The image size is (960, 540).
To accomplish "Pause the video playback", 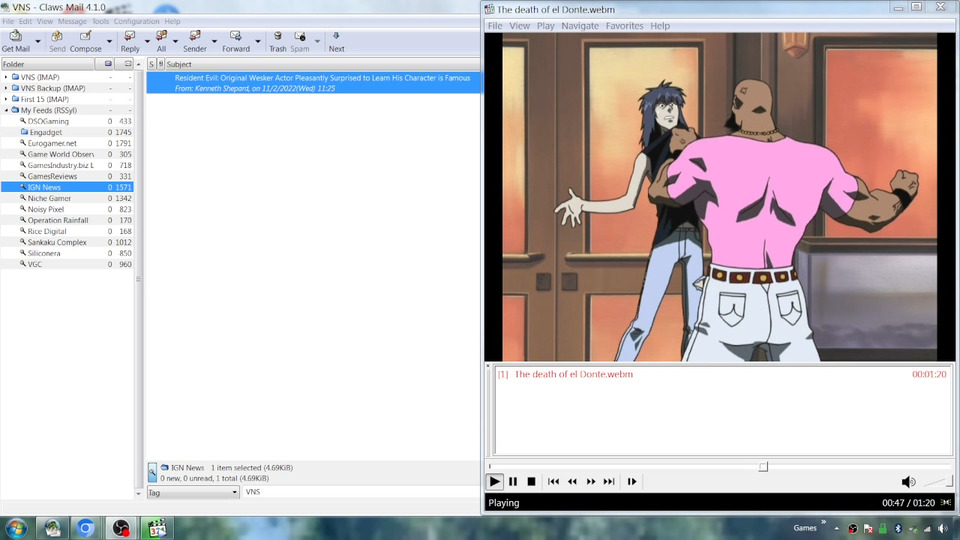I will tap(513, 482).
